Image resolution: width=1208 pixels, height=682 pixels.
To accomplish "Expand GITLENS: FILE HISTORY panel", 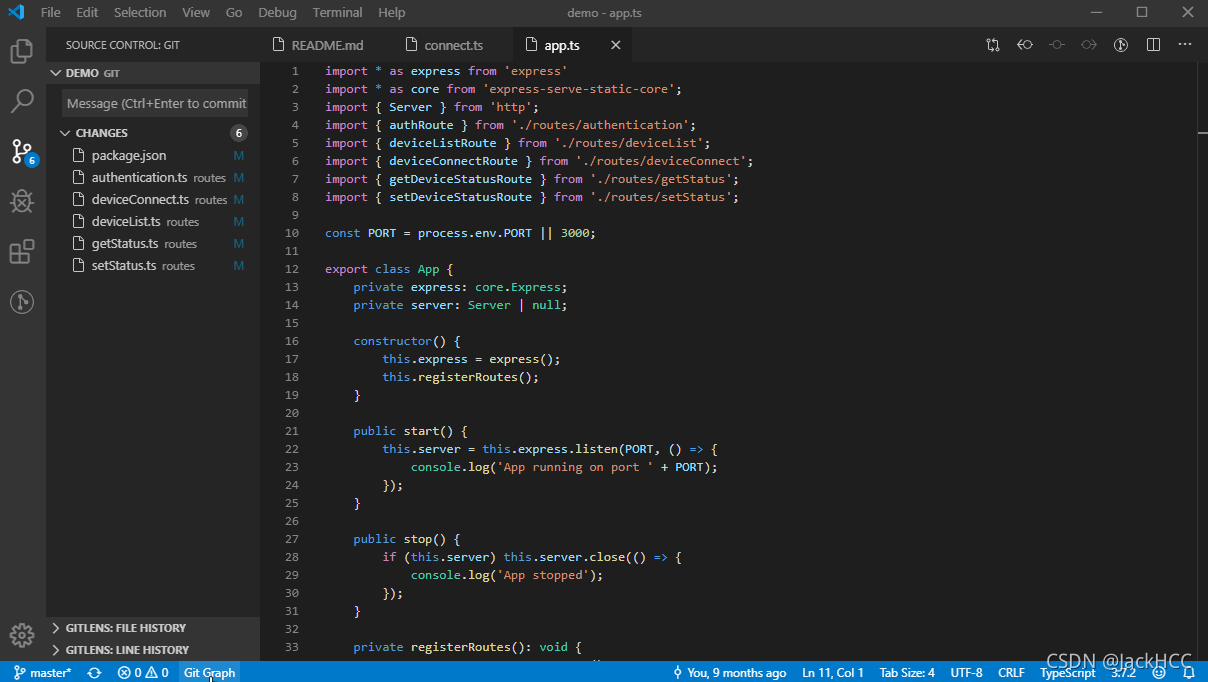I will (x=153, y=628).
